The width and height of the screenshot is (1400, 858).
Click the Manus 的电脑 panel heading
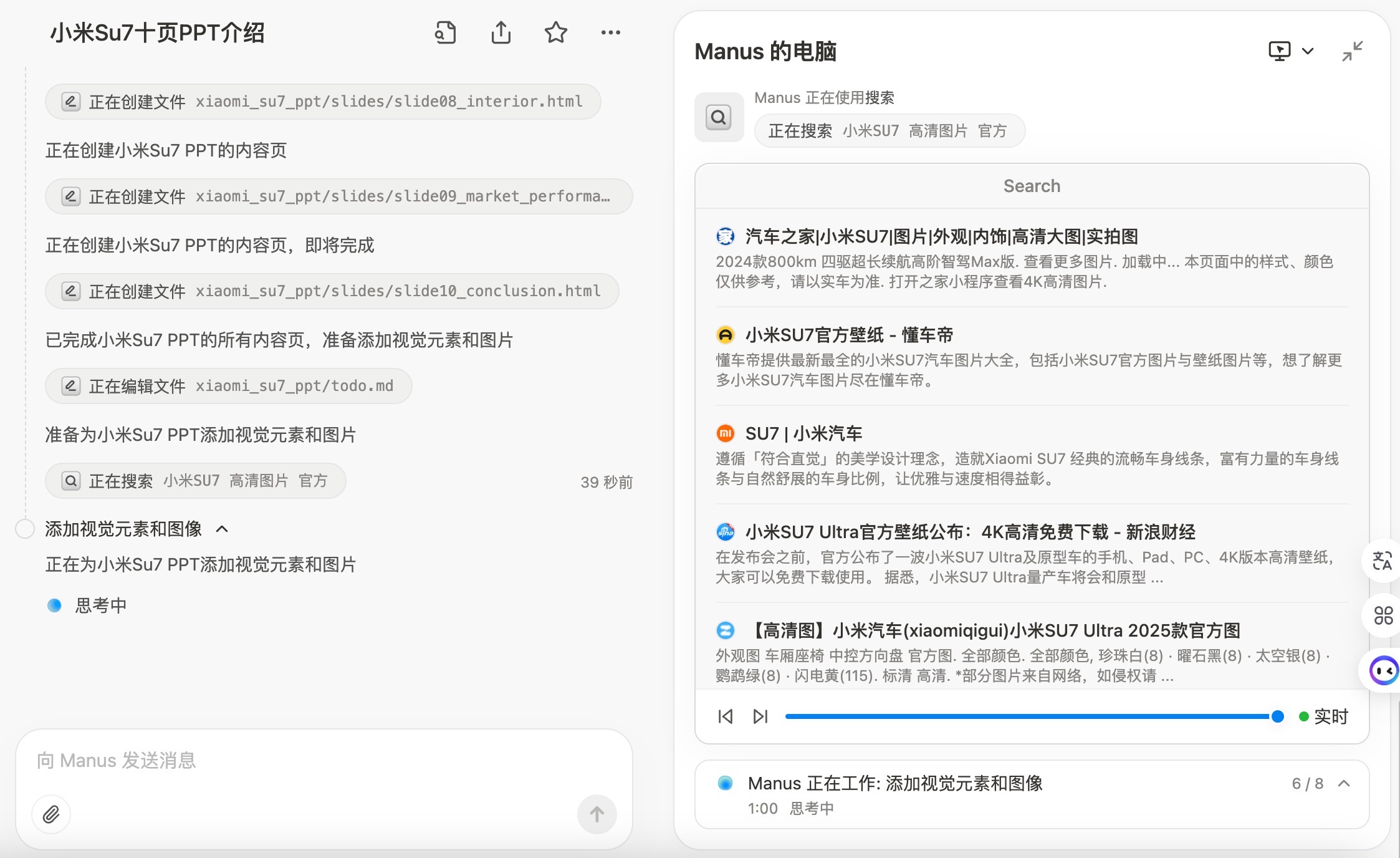click(x=765, y=52)
